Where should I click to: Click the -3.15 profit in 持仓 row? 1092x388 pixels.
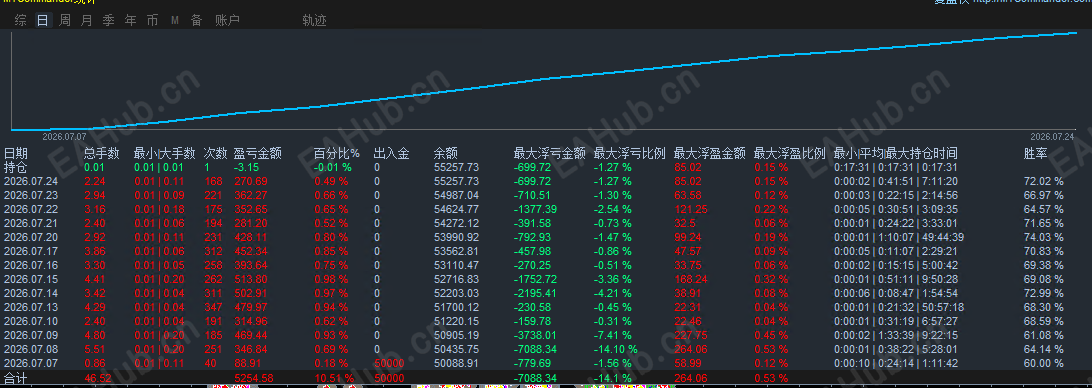pos(247,167)
